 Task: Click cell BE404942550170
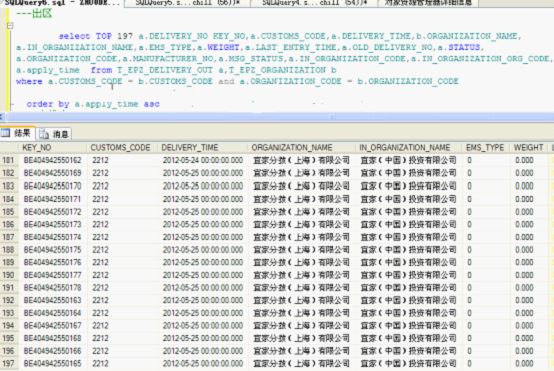(x=52, y=186)
